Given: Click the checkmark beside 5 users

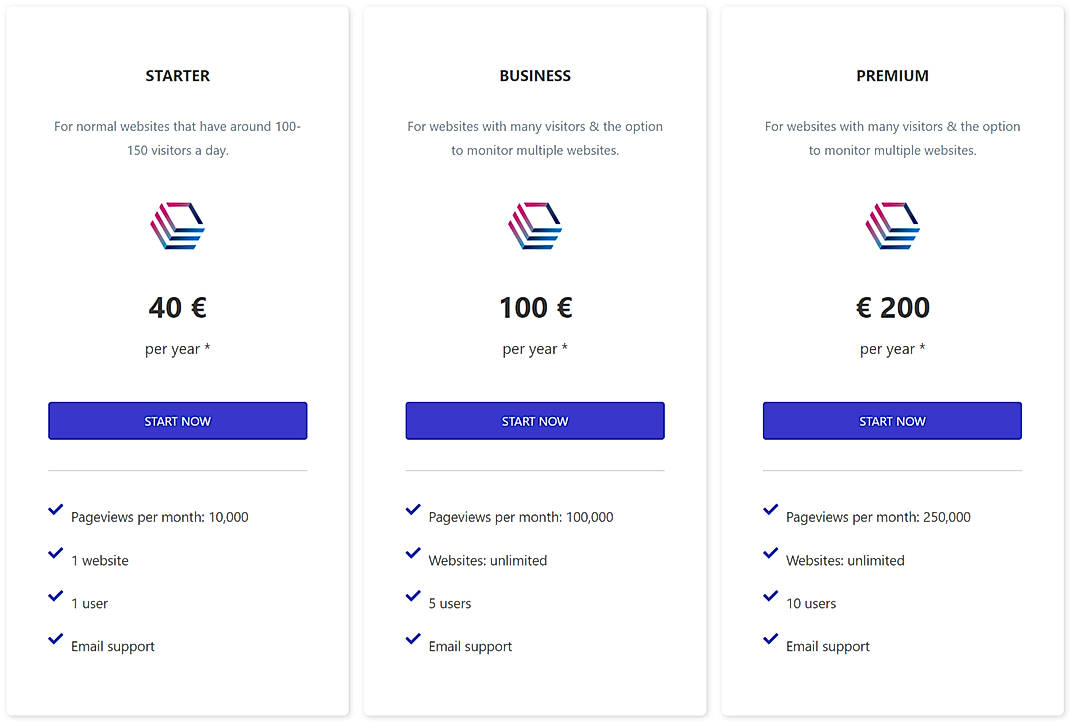Looking at the screenshot, I should (413, 596).
